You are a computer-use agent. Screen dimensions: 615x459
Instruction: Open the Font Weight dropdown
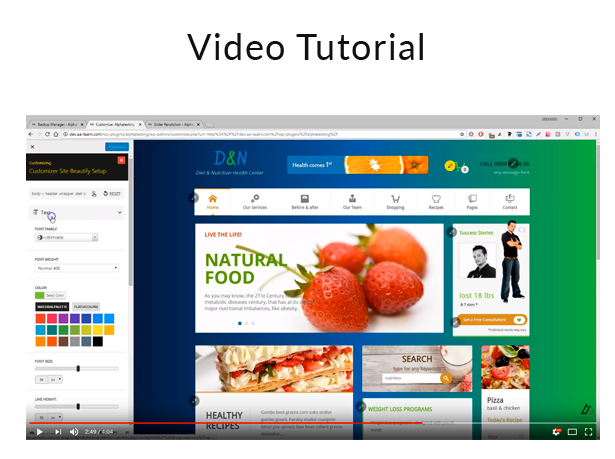(76, 268)
